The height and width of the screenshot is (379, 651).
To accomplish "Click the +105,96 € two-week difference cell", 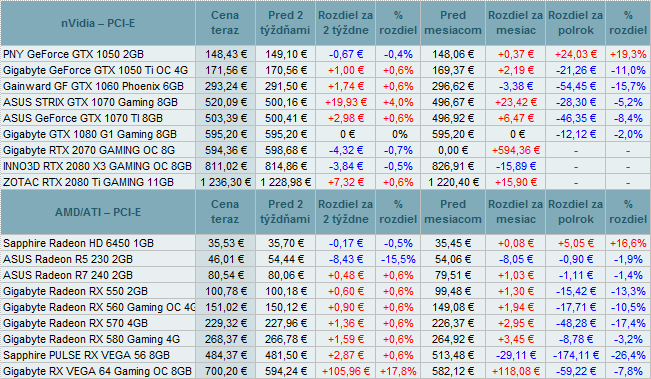I will click(345, 371).
